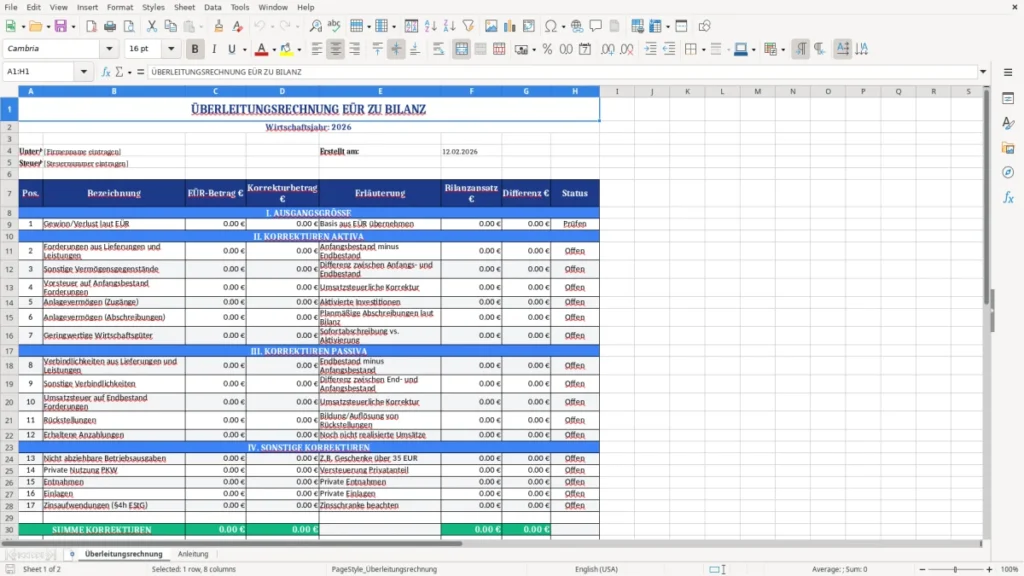
Task: Click the Überleitungsrechnung sheet tab
Action: (x=123, y=554)
